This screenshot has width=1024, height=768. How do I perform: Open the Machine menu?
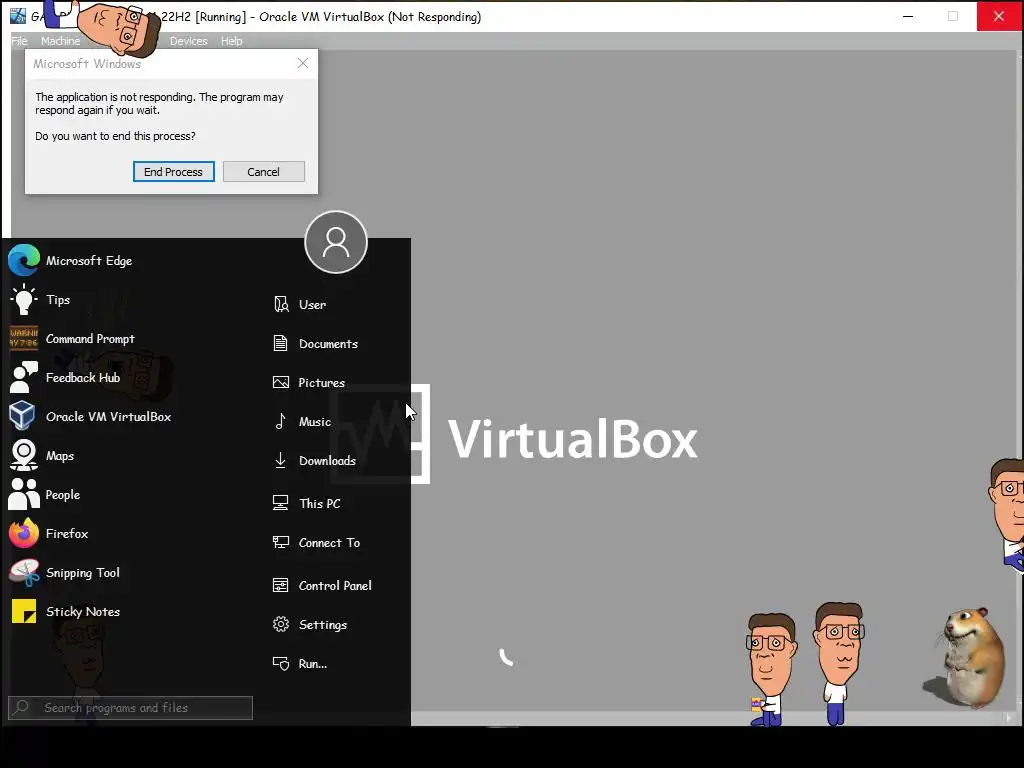[60, 40]
